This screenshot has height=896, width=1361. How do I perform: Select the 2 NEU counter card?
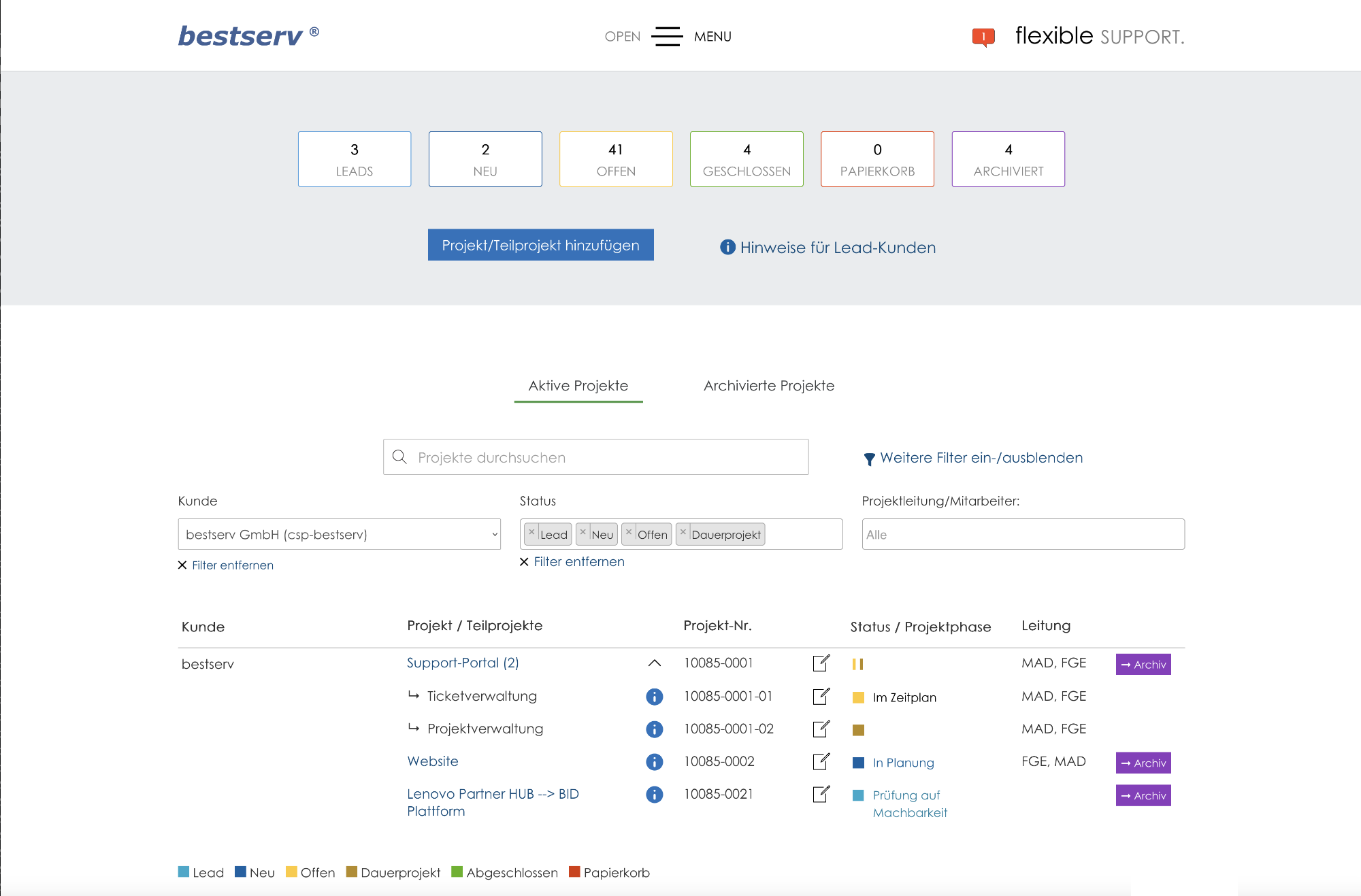coord(485,159)
